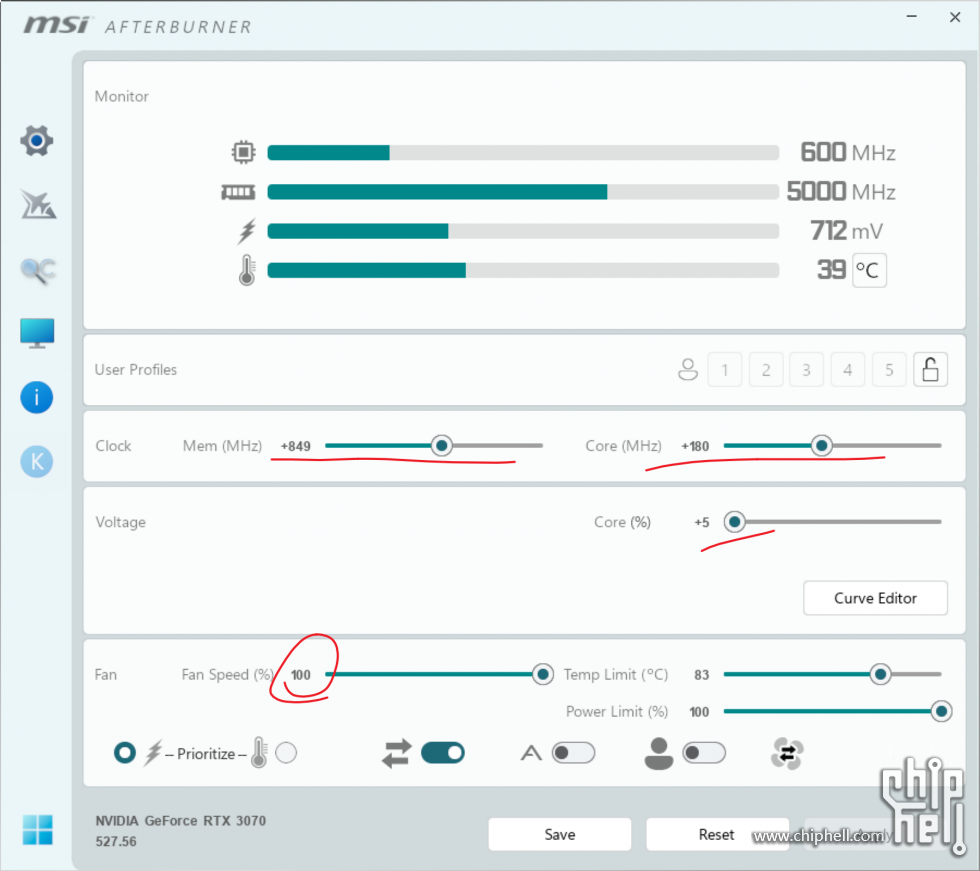Click the Power Limit slider handle
980x871 pixels.
[x=941, y=711]
